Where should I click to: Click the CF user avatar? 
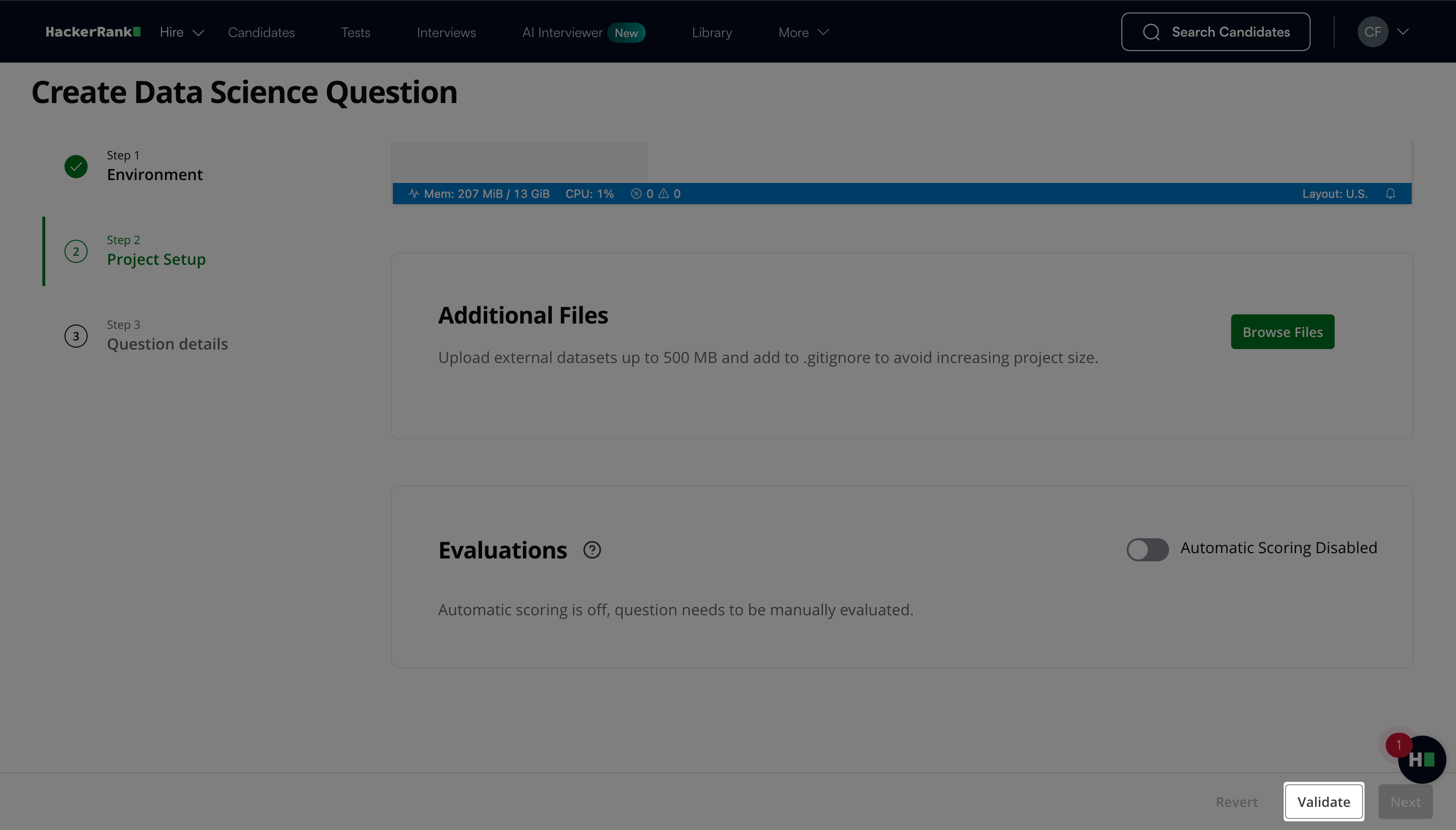click(1372, 32)
